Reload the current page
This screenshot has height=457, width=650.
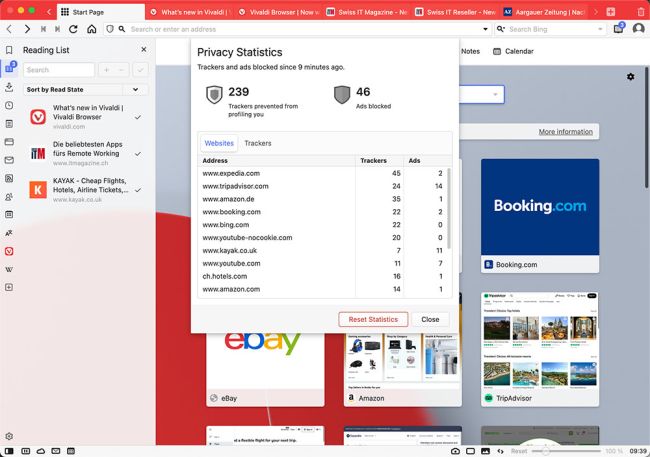73,29
